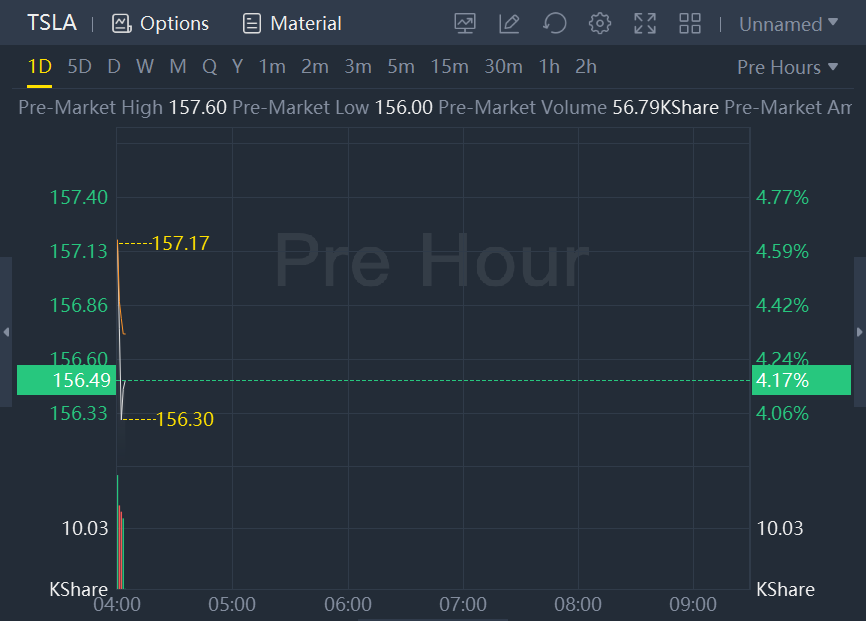Expand the right side panel arrow
The width and height of the screenshot is (866, 621).
click(x=860, y=332)
